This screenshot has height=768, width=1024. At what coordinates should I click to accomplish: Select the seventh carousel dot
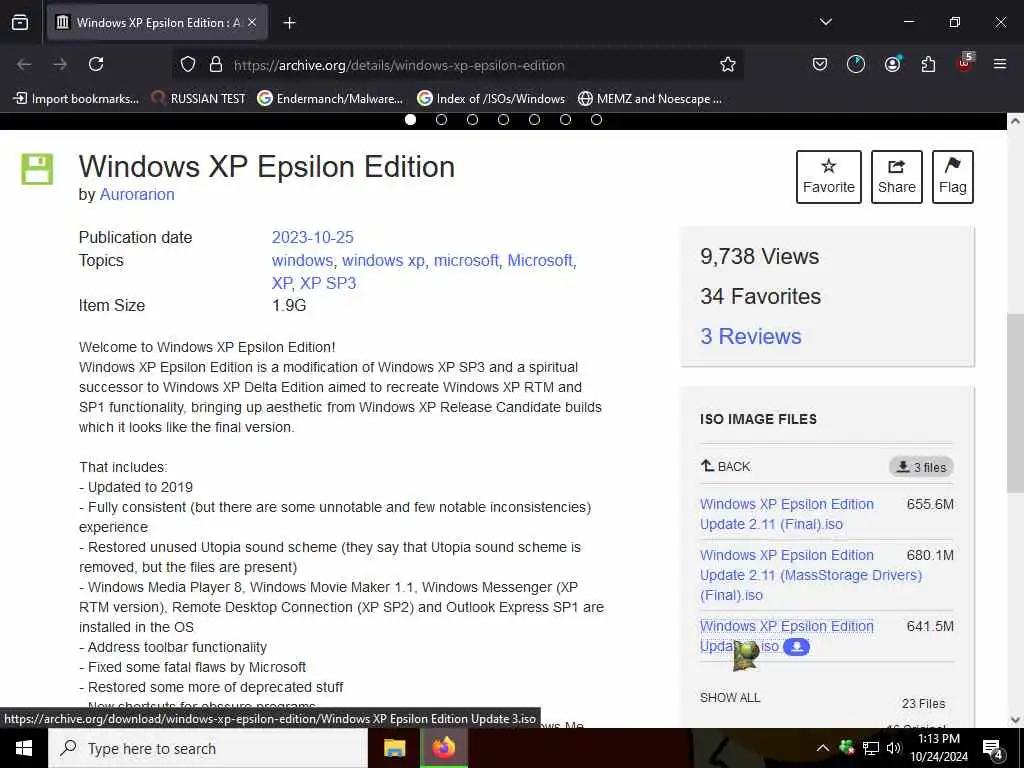pos(596,120)
